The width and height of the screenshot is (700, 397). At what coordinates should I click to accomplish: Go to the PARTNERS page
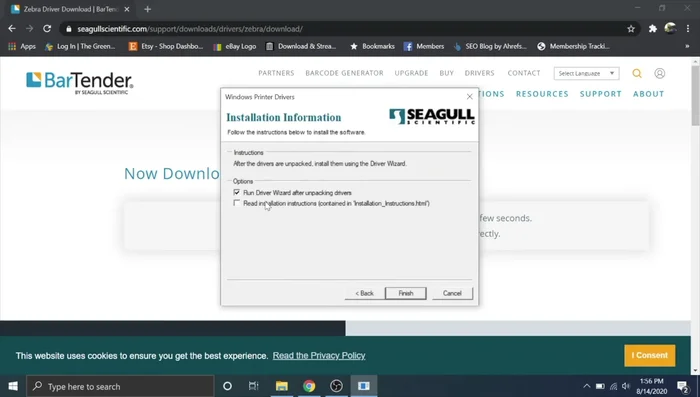click(276, 73)
